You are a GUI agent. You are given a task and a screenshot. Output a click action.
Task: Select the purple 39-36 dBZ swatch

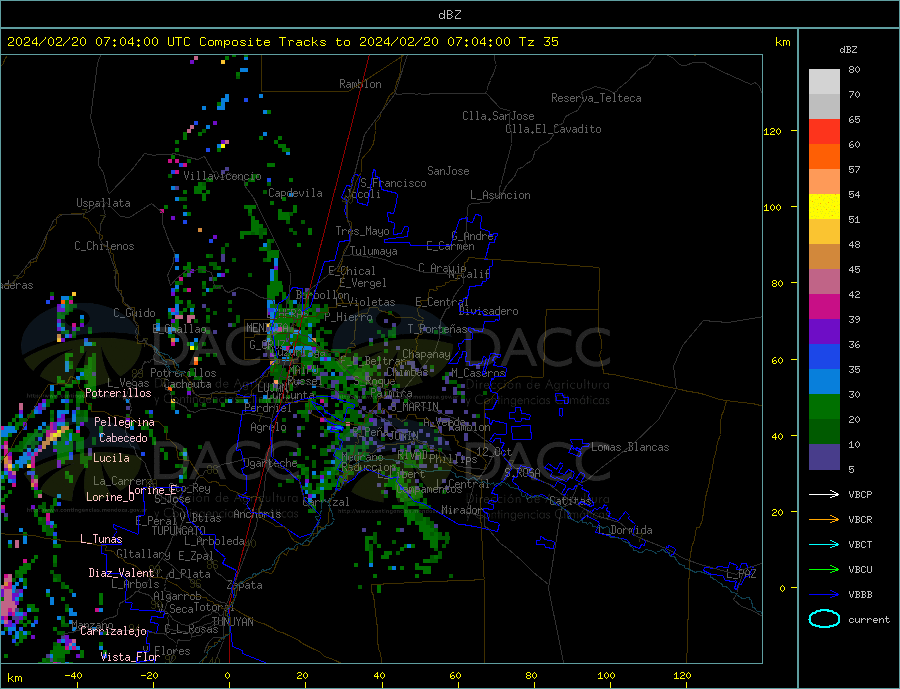coord(825,332)
